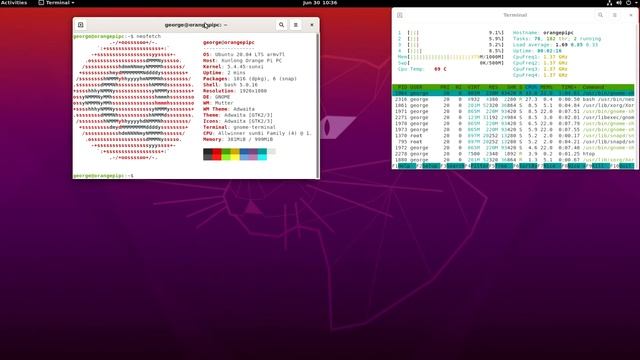Click the Load average line in htop
The width and height of the screenshot is (640, 360).
pyautogui.click(x=556, y=45)
